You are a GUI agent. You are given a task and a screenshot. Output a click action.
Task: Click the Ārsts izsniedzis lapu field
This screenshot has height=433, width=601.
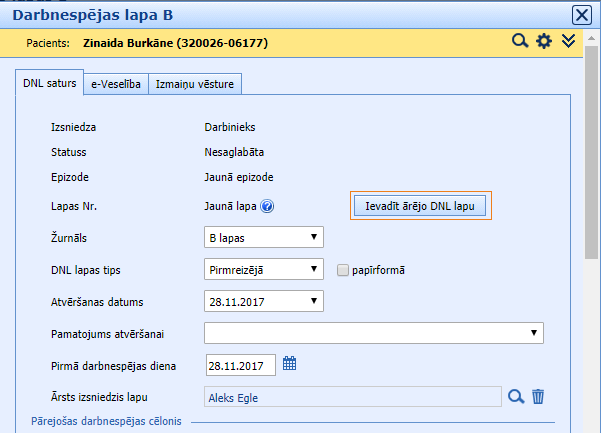point(352,397)
